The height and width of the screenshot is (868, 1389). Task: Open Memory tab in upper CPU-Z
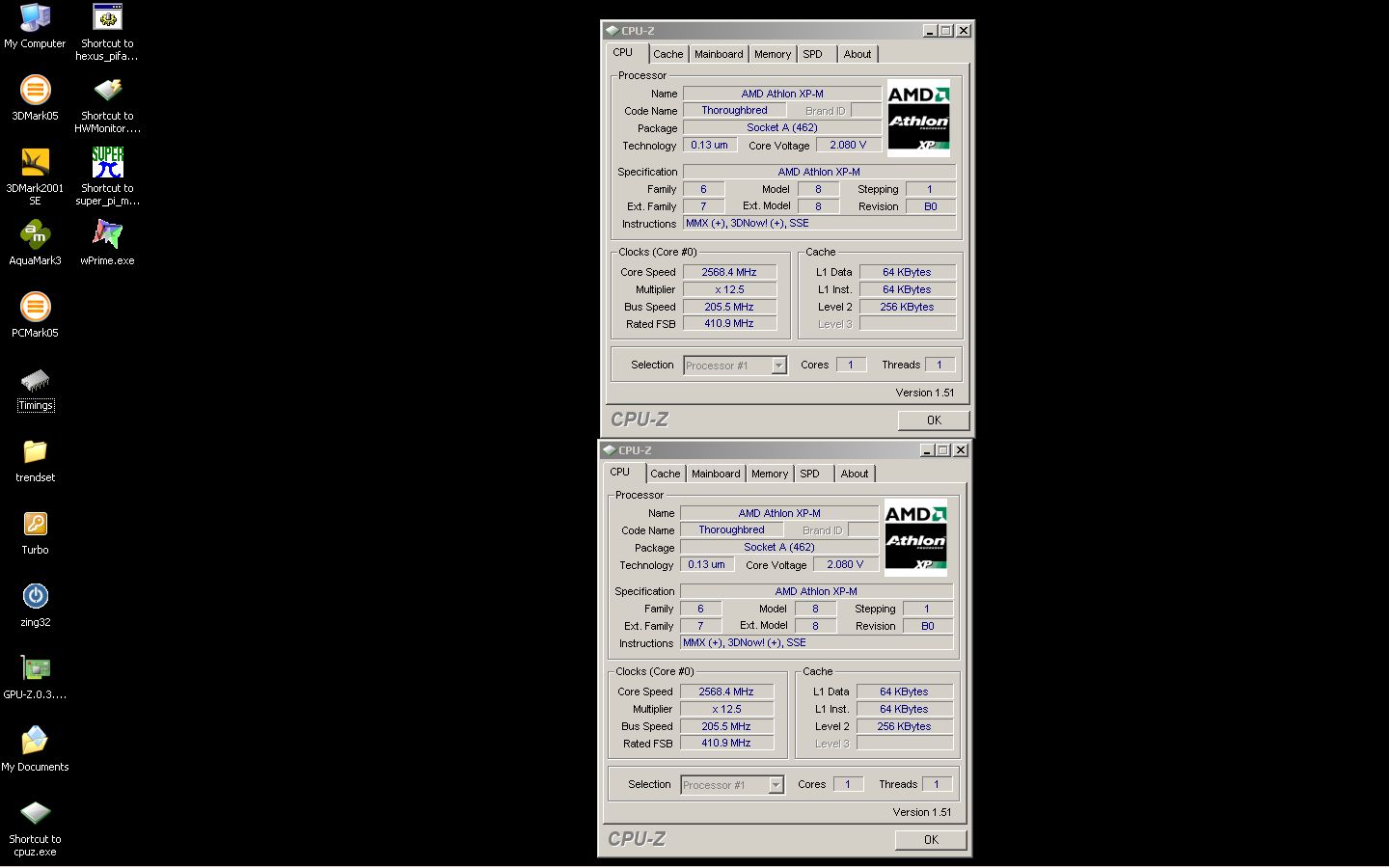(x=773, y=54)
